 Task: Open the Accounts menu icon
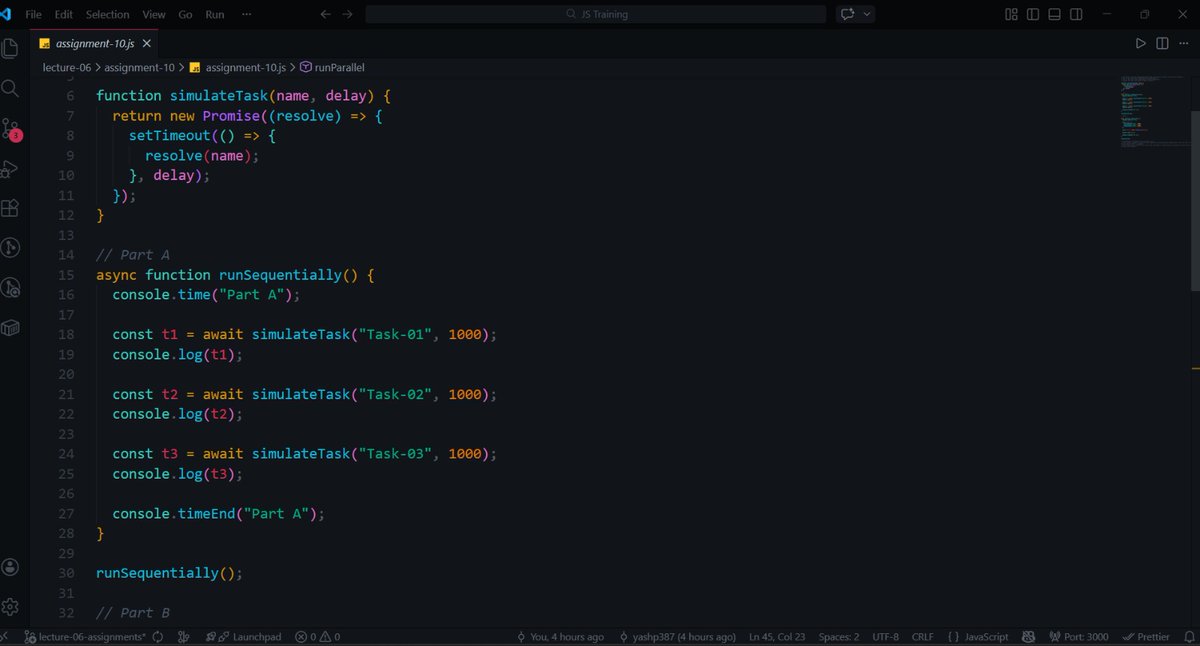[10, 567]
